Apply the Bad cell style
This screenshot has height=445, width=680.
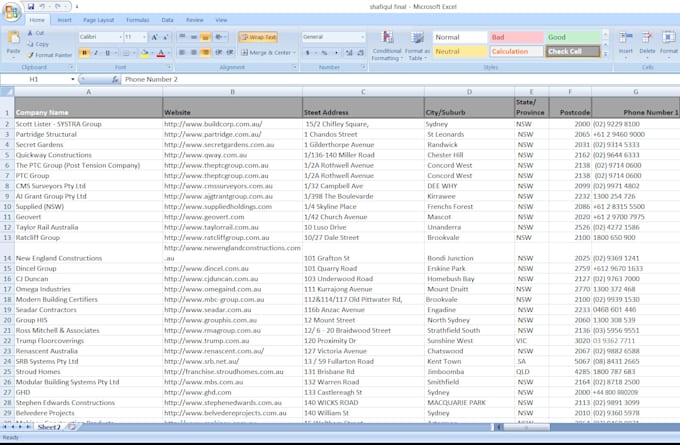517,37
